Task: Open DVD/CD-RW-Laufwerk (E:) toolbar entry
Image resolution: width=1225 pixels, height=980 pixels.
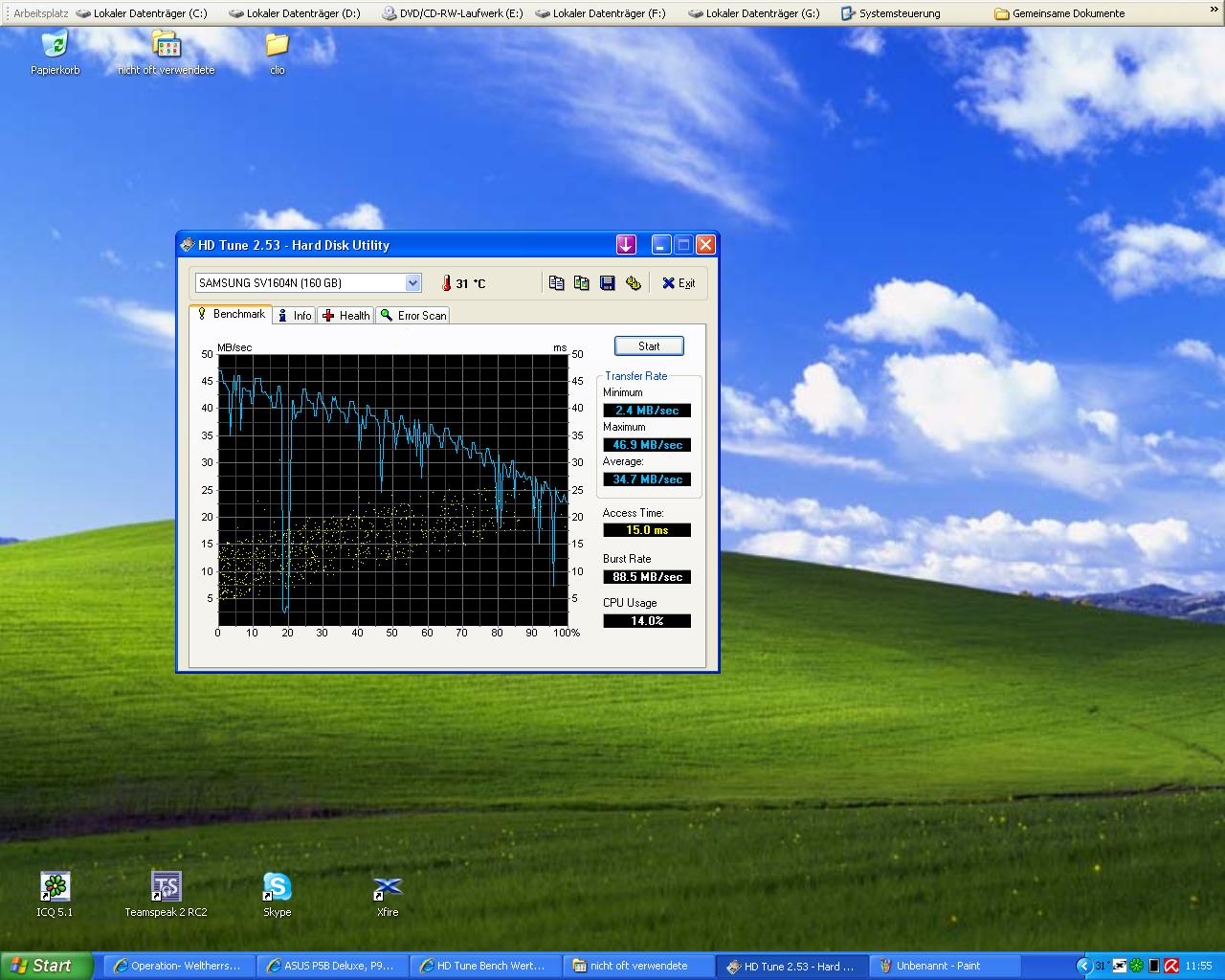Action: coord(452,13)
